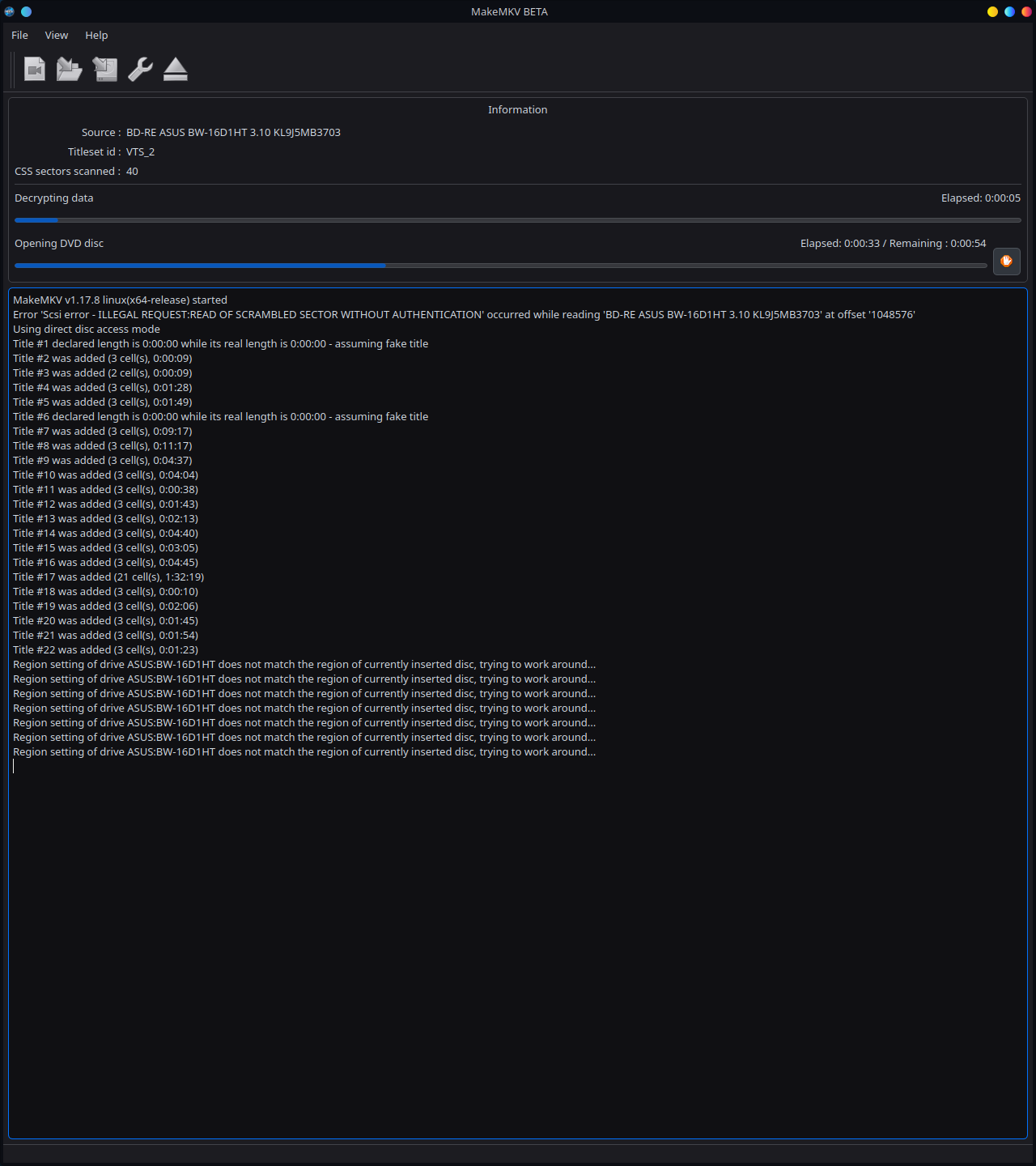The height and width of the screenshot is (1166, 1036).
Task: Open Preferences with the wrench icon
Action: 140,70
